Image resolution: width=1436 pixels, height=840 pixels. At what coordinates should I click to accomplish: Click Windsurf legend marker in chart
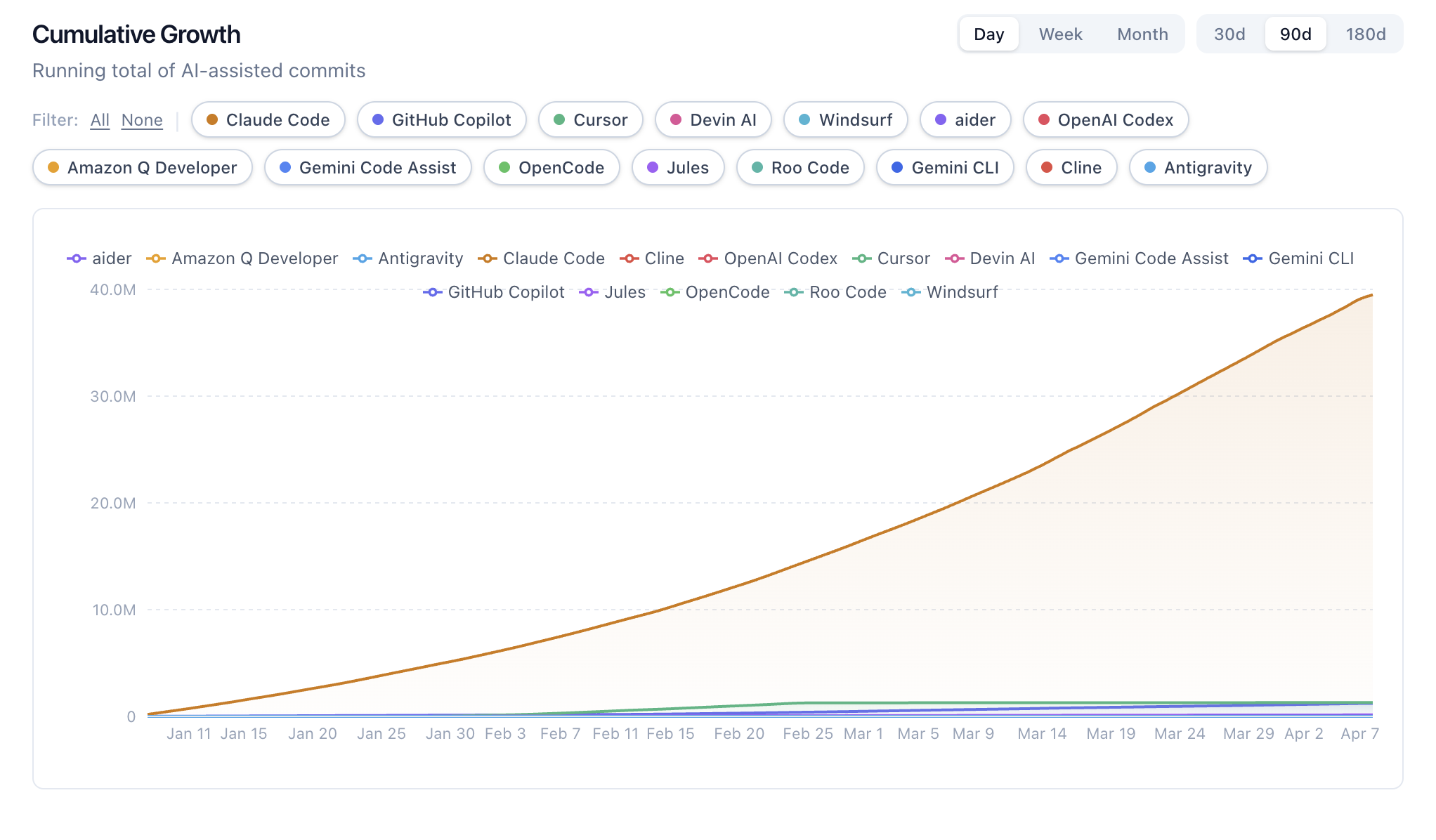click(x=911, y=292)
